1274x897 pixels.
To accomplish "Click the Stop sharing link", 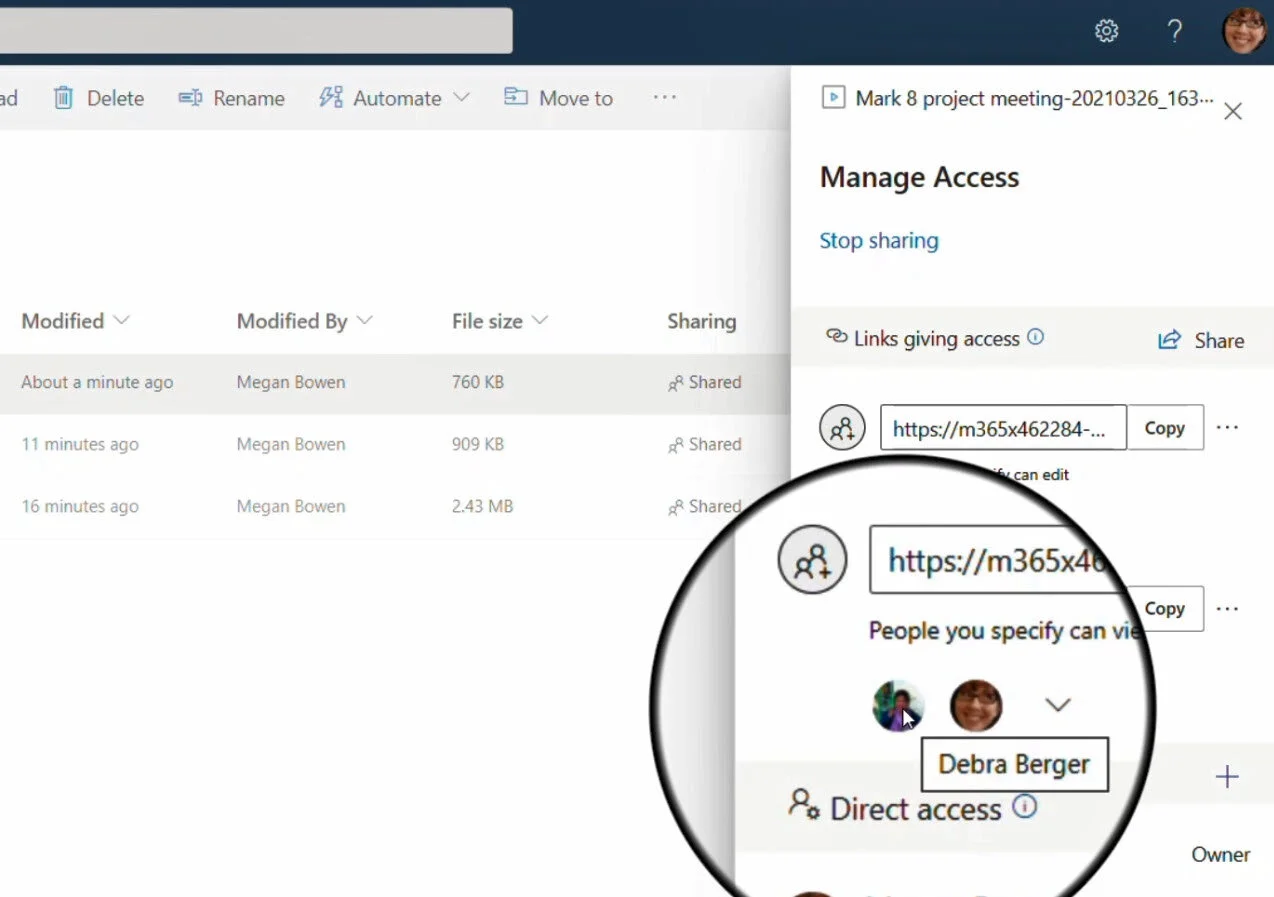I will tap(879, 241).
